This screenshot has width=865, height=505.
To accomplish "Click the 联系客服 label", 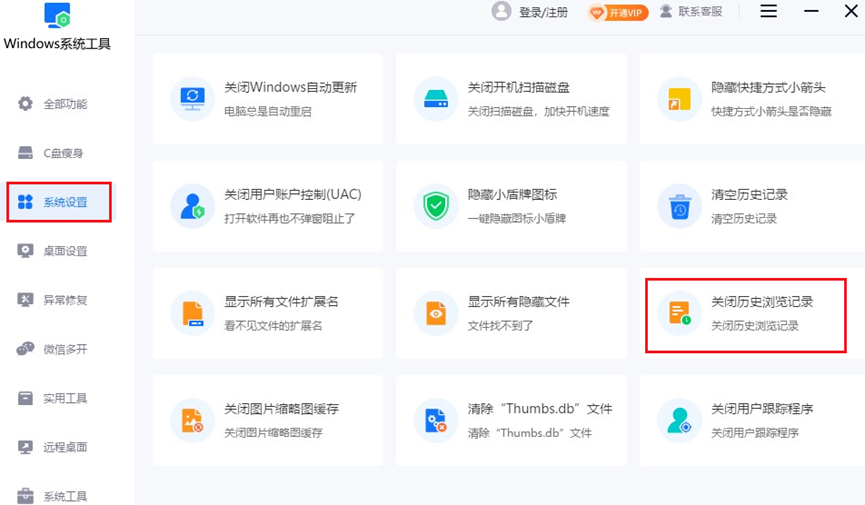I will coord(700,12).
